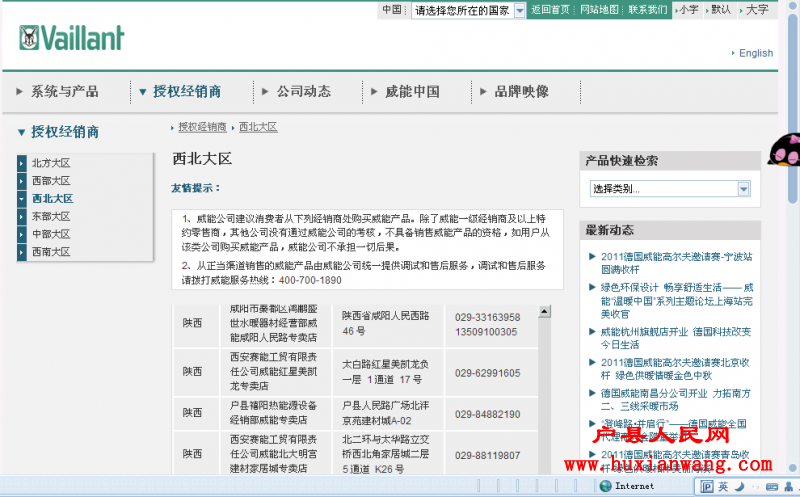Image resolution: width=800 pixels, height=497 pixels.
Task: Click the IME 'P' icon in the language bar
Action: pyautogui.click(x=706, y=486)
